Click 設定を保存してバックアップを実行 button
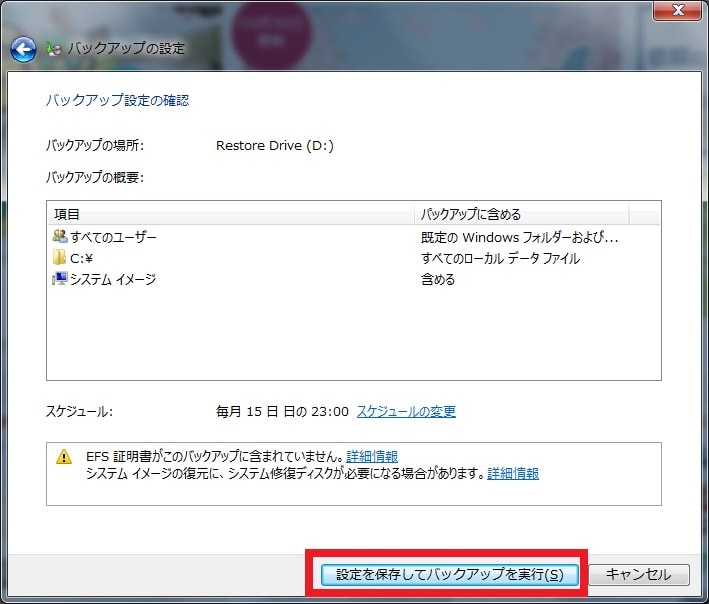The height and width of the screenshot is (604, 709). click(449, 575)
